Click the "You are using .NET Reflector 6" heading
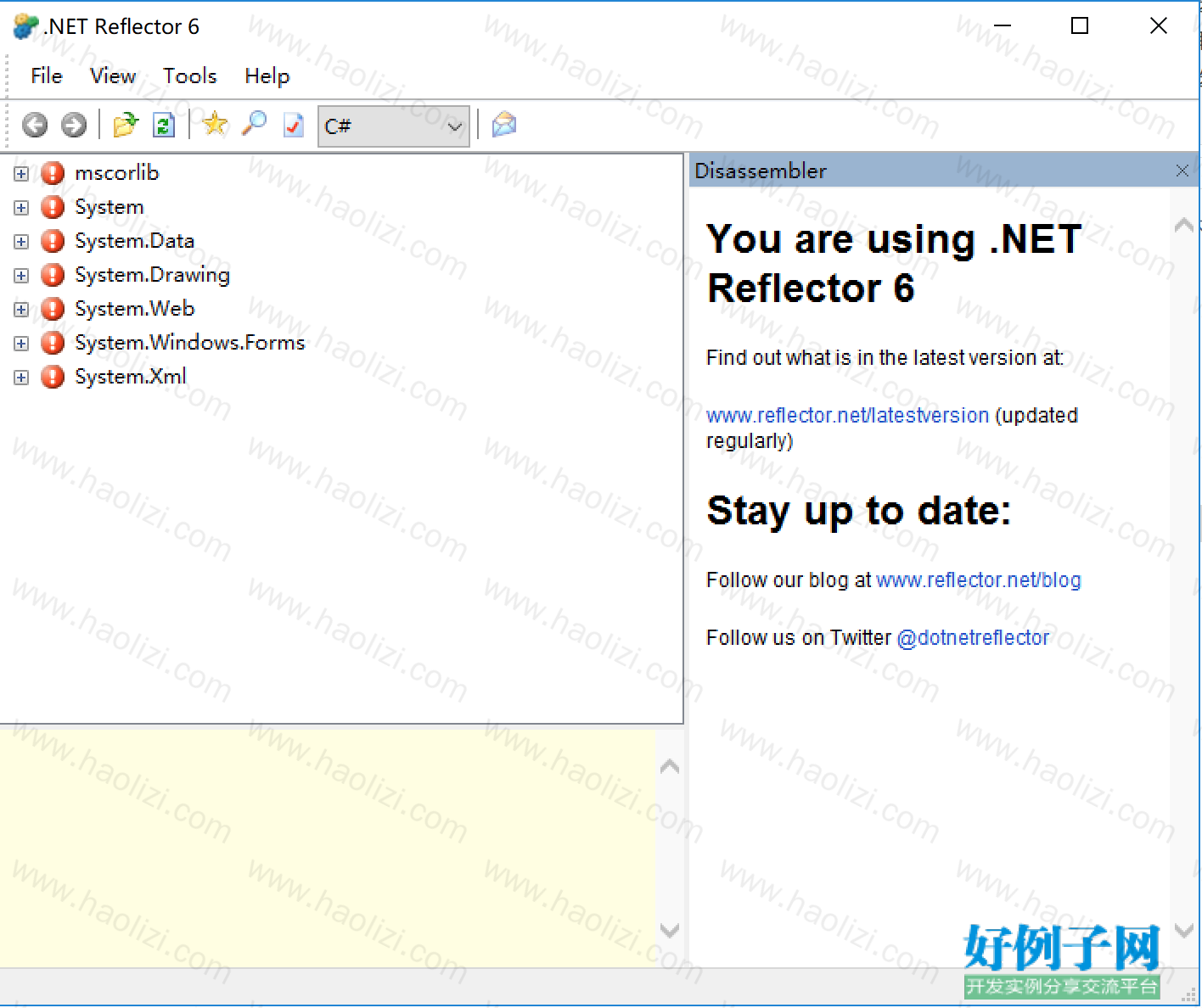Viewport: 1202px width, 1008px height. tap(895, 264)
